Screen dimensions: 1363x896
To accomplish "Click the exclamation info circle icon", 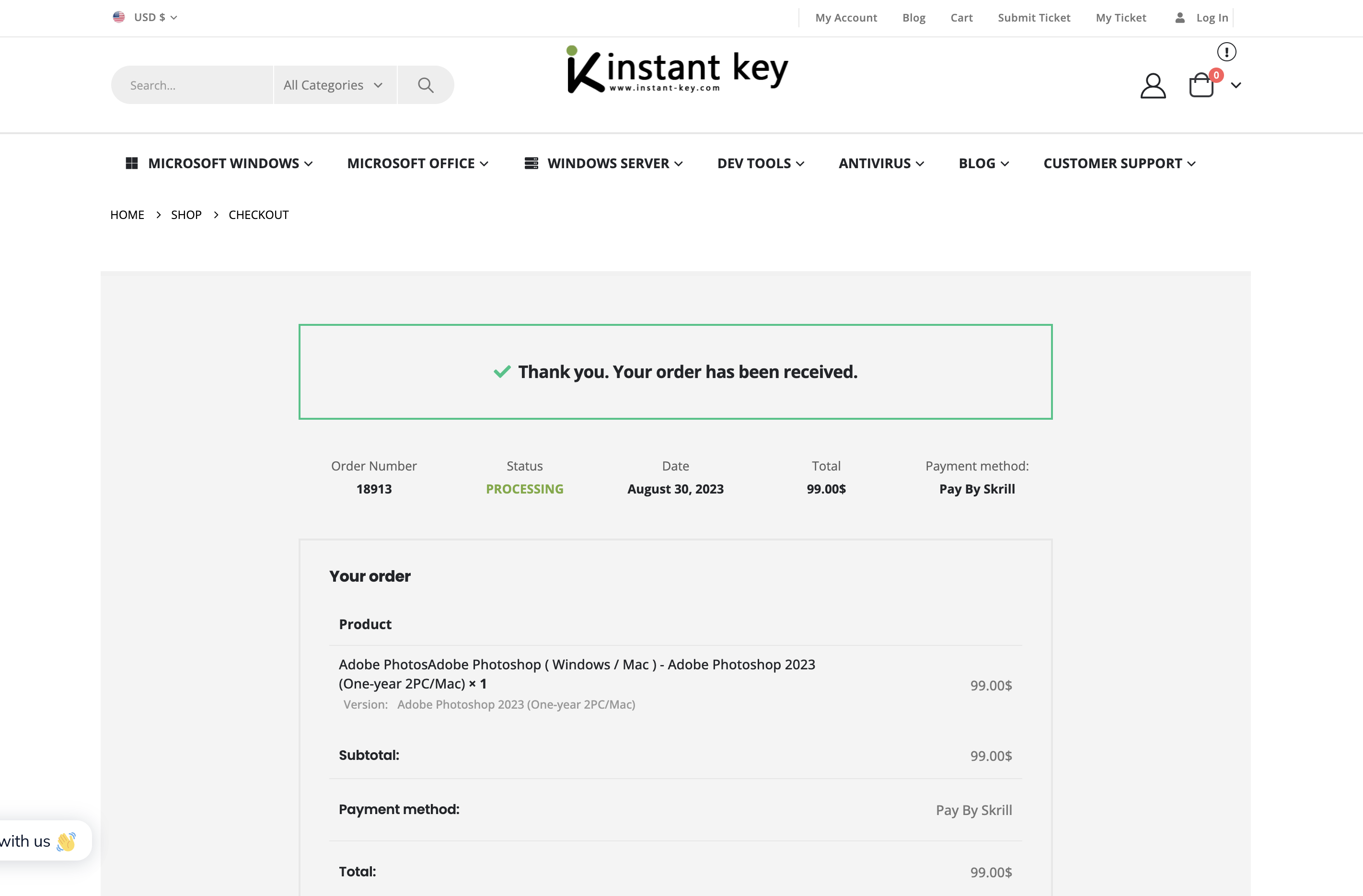I will pyautogui.click(x=1226, y=52).
